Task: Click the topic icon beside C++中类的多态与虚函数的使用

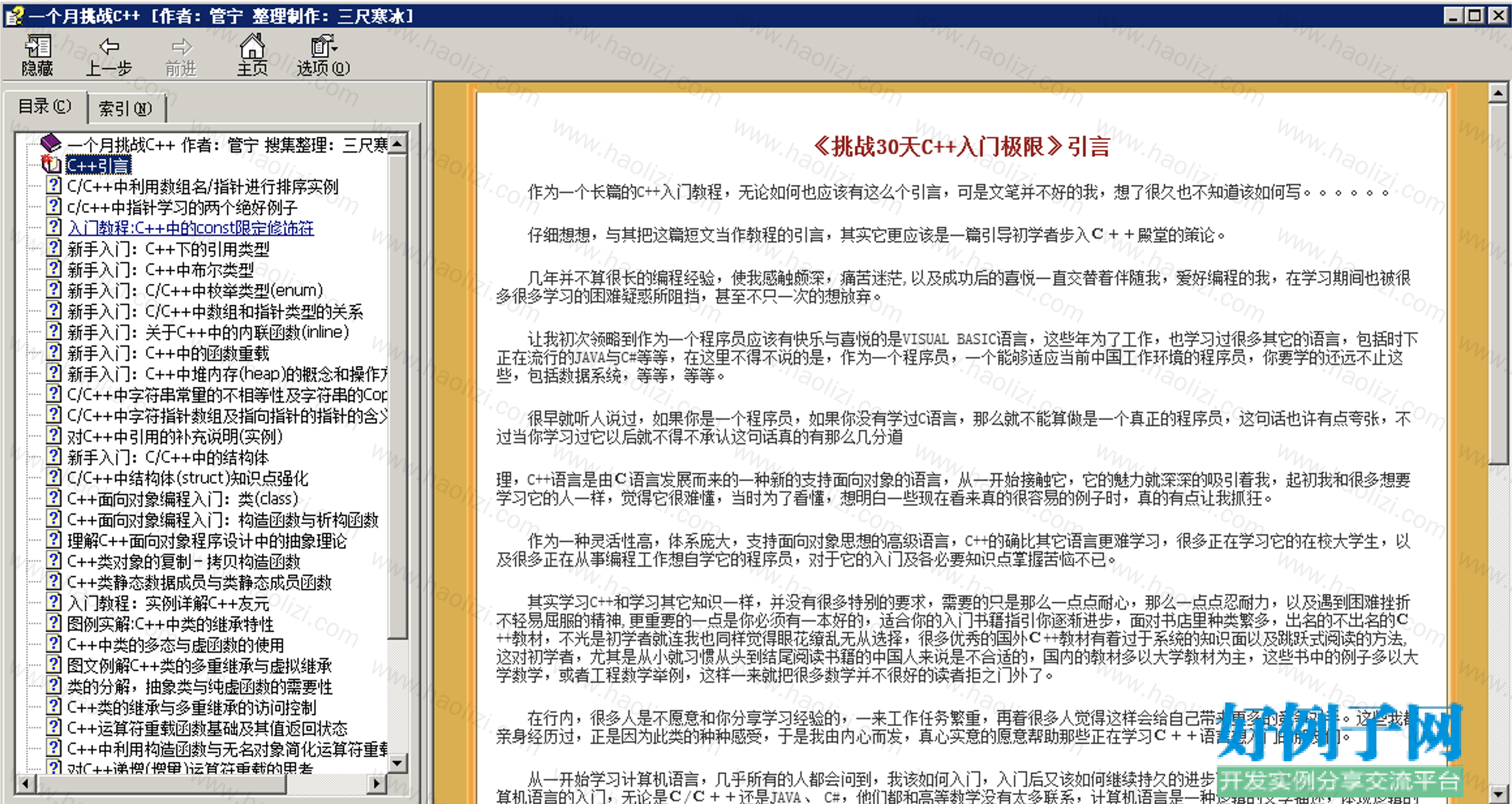Action: pos(54,644)
